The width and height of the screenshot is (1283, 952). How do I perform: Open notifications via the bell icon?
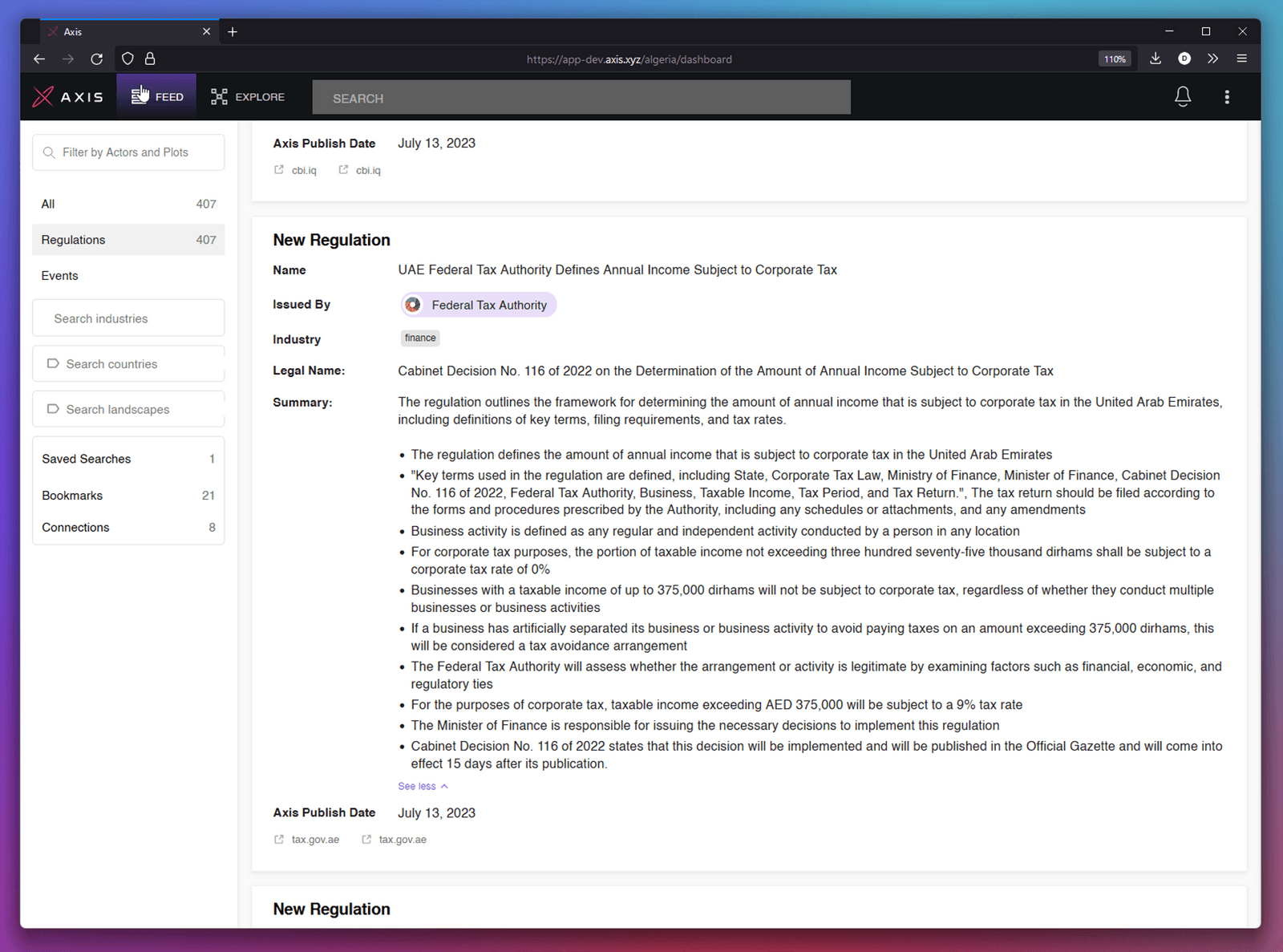[1183, 96]
